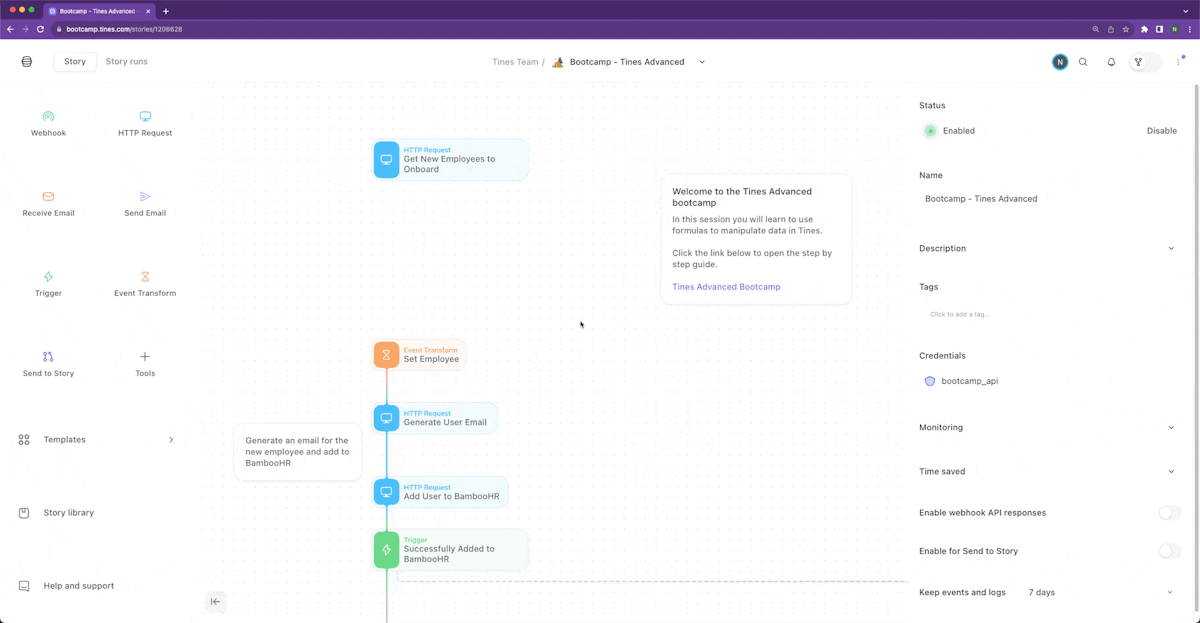
Task: Pick the Send Email action icon
Action: click(x=145, y=197)
